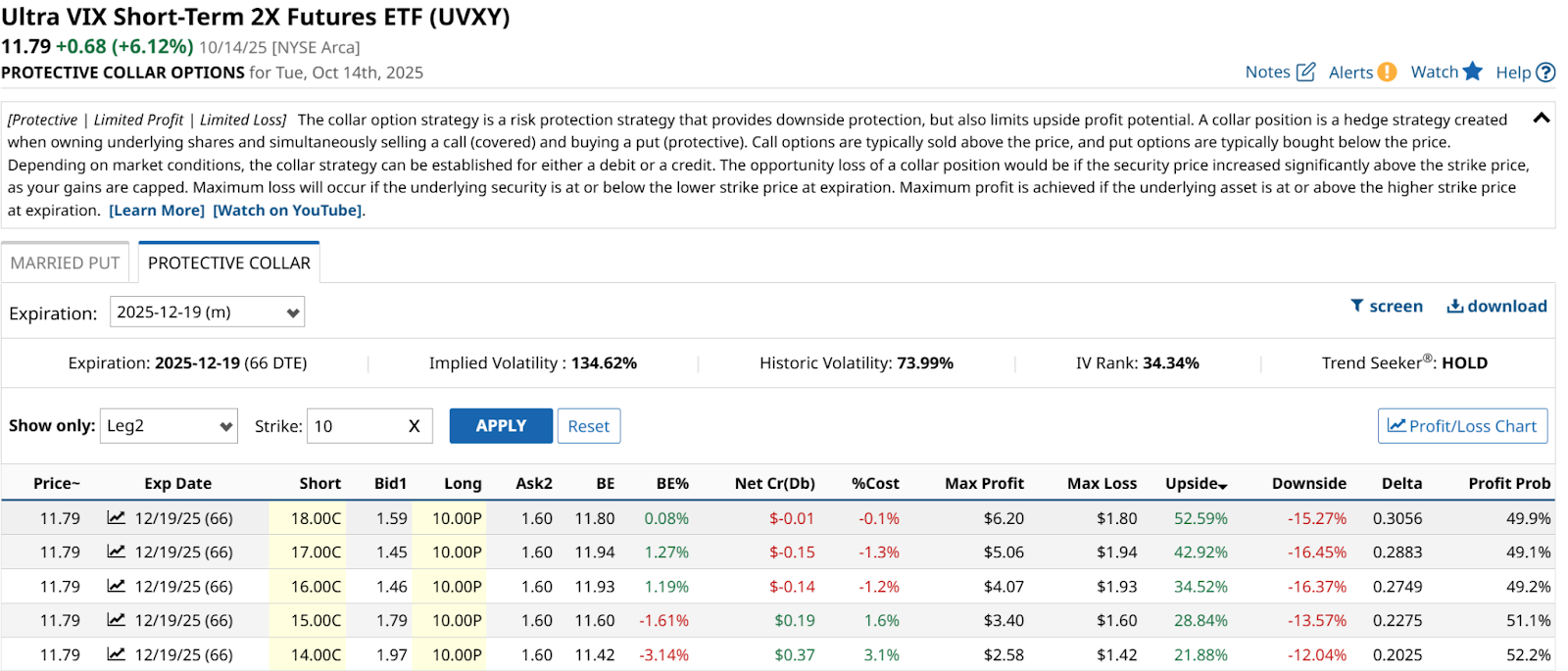
Task: Open the Show only Leg2 dropdown
Action: click(x=169, y=426)
